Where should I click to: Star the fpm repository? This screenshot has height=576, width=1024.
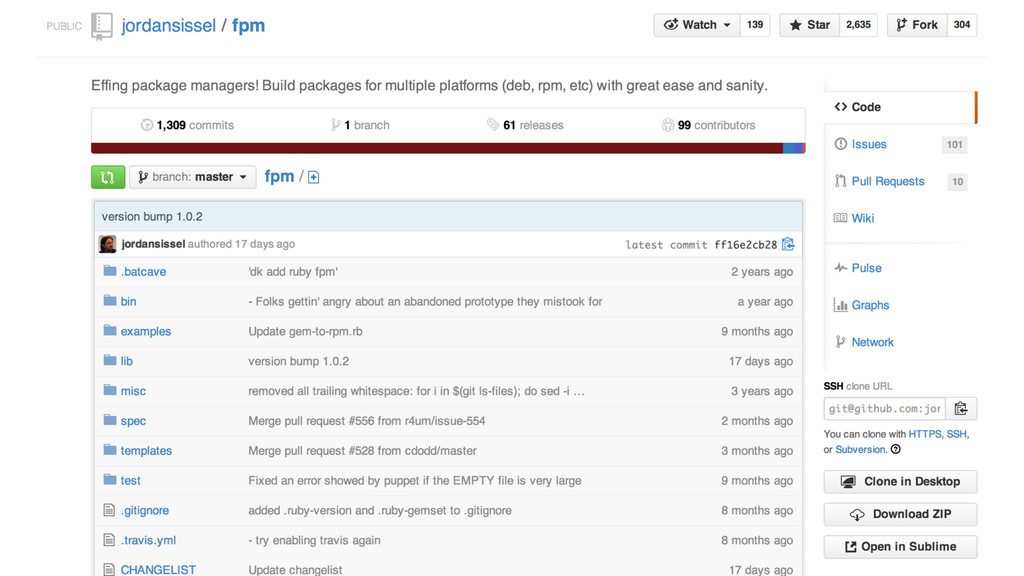[x=809, y=25]
